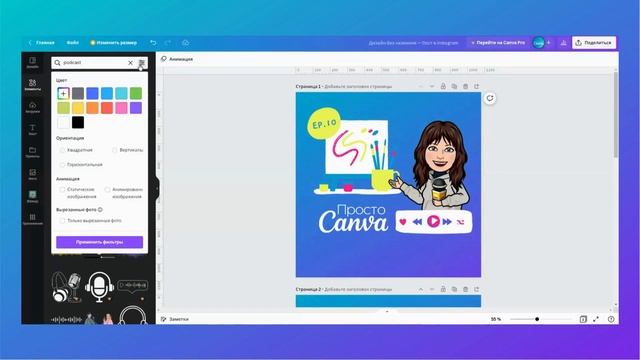Go back to Главная
This screenshot has height=360, width=640.
[42, 42]
